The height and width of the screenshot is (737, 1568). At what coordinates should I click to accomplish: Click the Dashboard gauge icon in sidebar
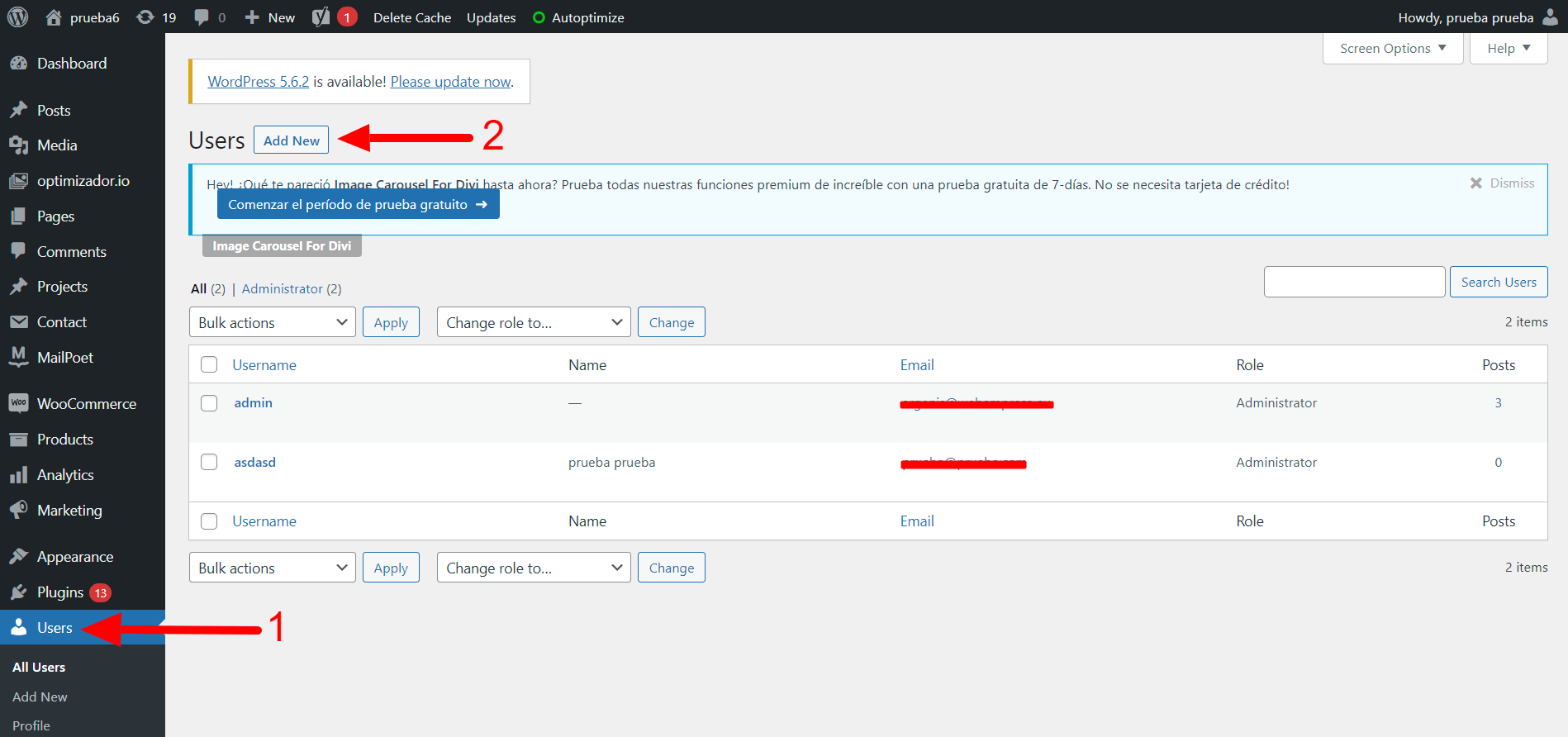click(x=18, y=64)
